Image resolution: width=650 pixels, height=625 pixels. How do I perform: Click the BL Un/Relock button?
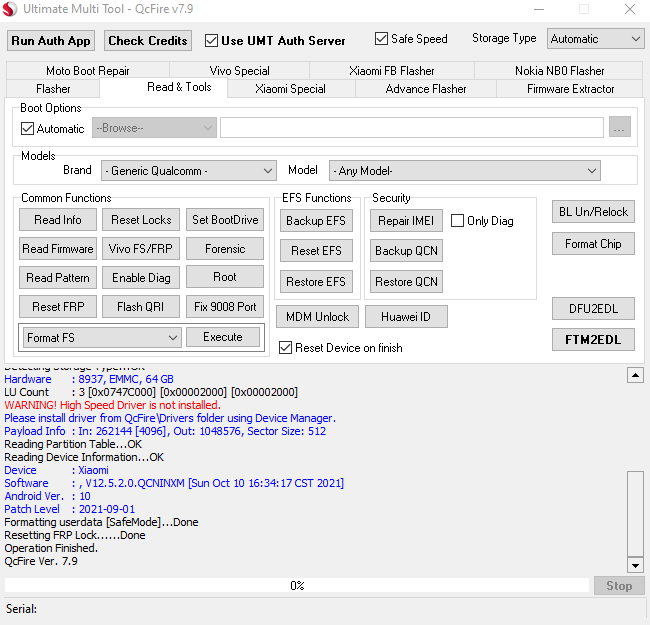click(x=593, y=212)
